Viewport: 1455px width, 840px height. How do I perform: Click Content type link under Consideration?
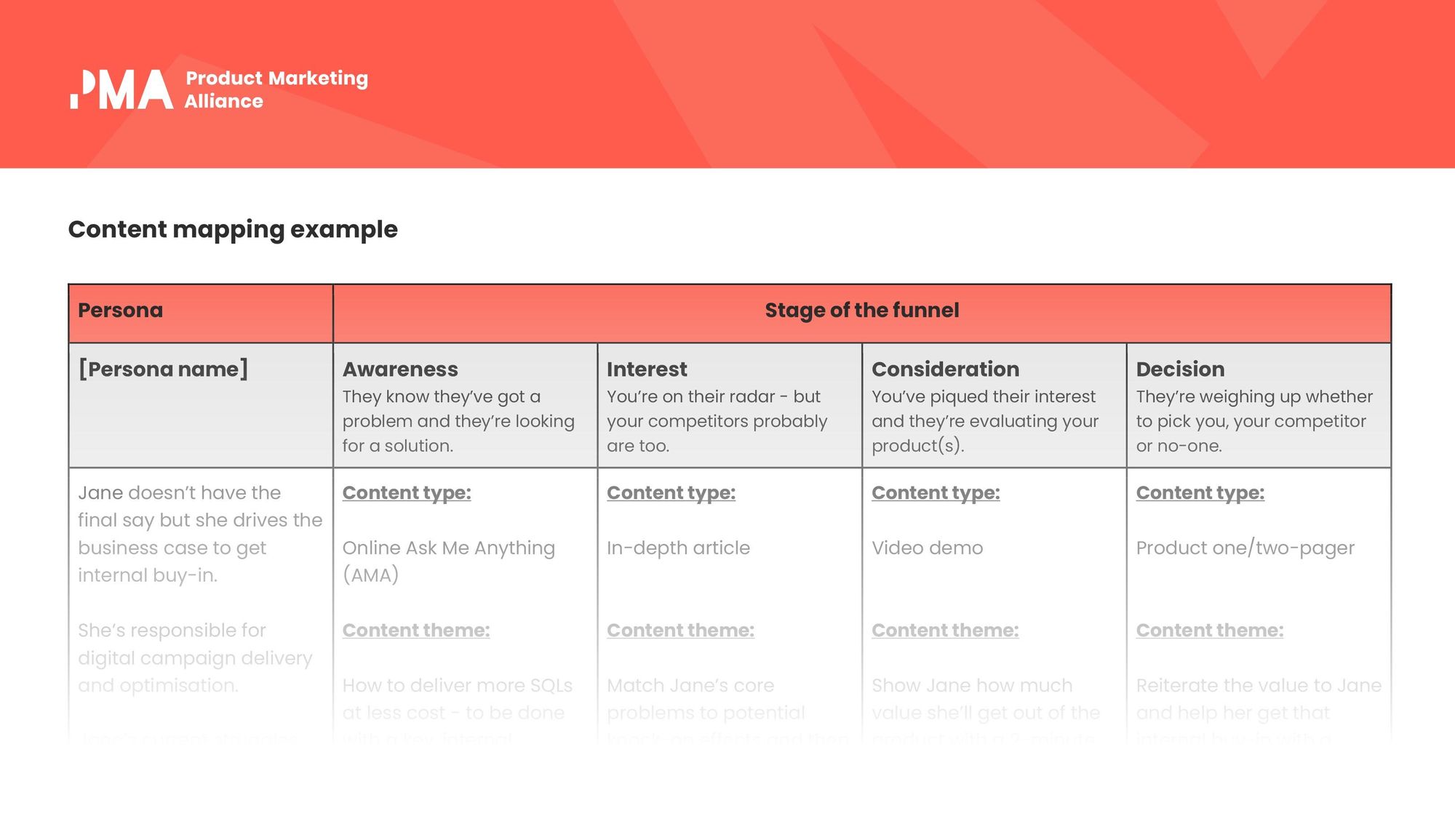[x=936, y=493]
